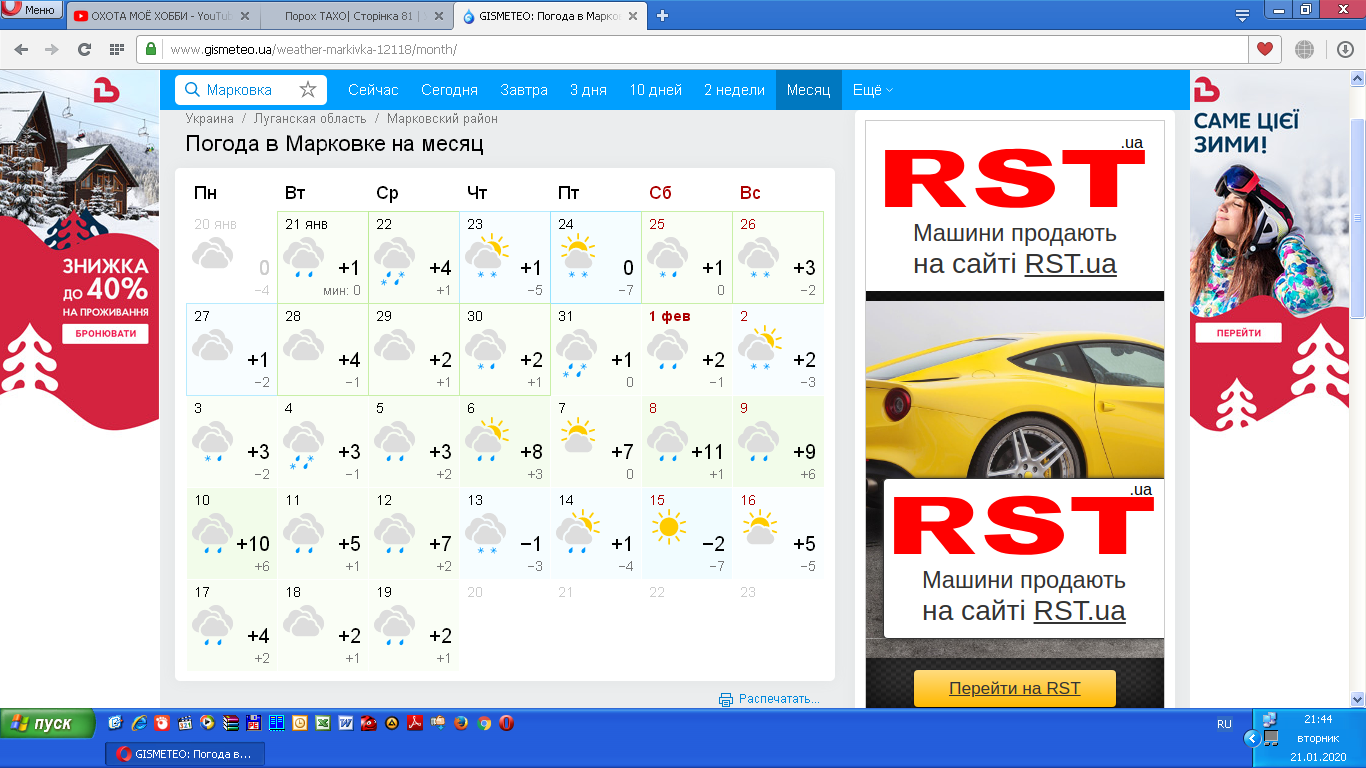This screenshot has width=1366, height=768.
Task: Open the 1 фев day forecast cell
Action: pos(687,350)
